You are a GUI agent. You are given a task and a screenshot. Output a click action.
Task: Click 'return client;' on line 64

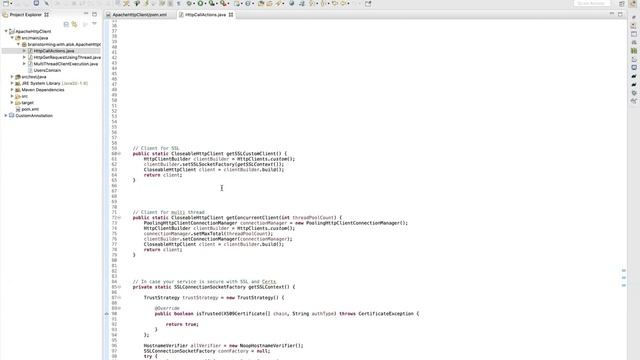pyautogui.click(x=163, y=175)
